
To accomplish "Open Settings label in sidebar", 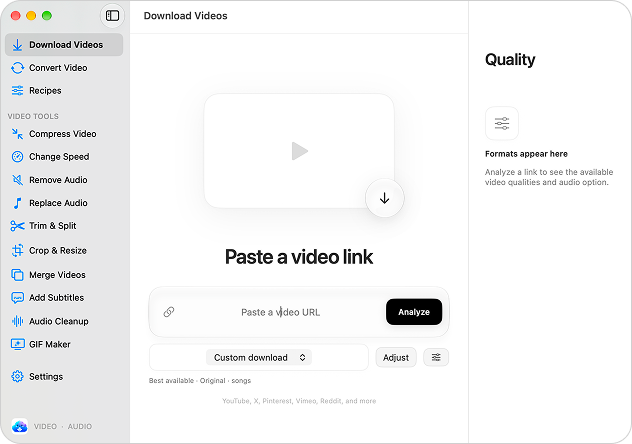I will [x=46, y=376].
